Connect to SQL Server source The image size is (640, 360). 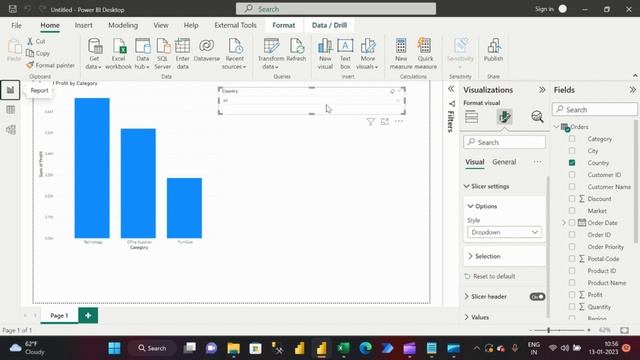tap(162, 53)
